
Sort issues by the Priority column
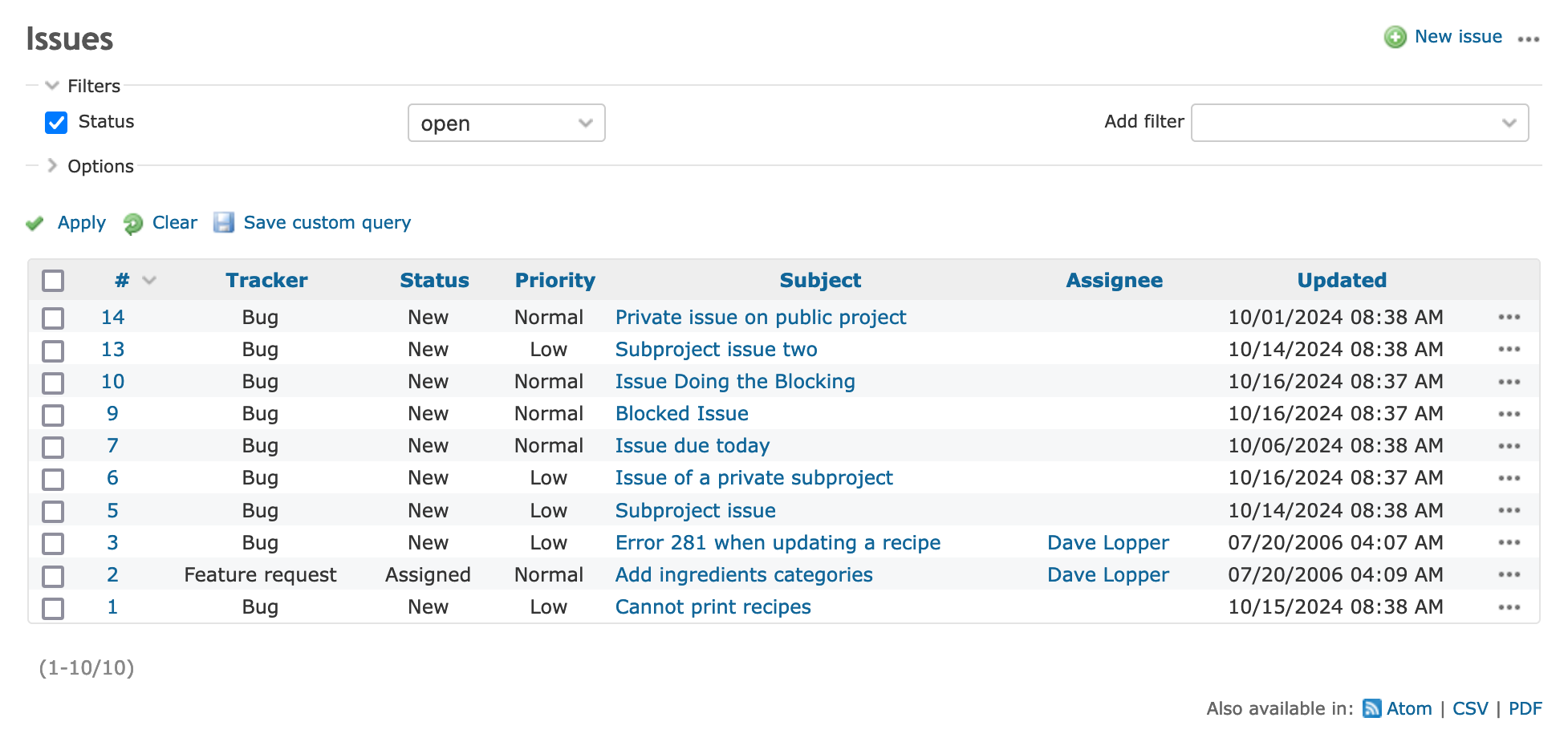tap(554, 280)
